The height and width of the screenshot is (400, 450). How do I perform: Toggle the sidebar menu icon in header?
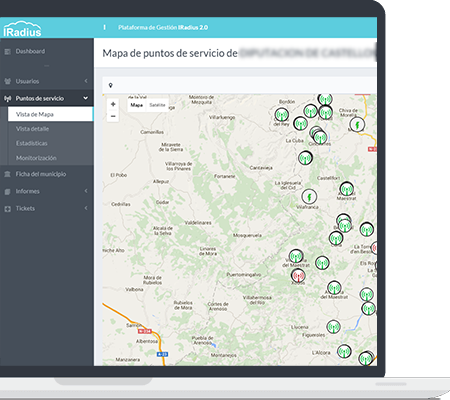pyautogui.click(x=104, y=27)
